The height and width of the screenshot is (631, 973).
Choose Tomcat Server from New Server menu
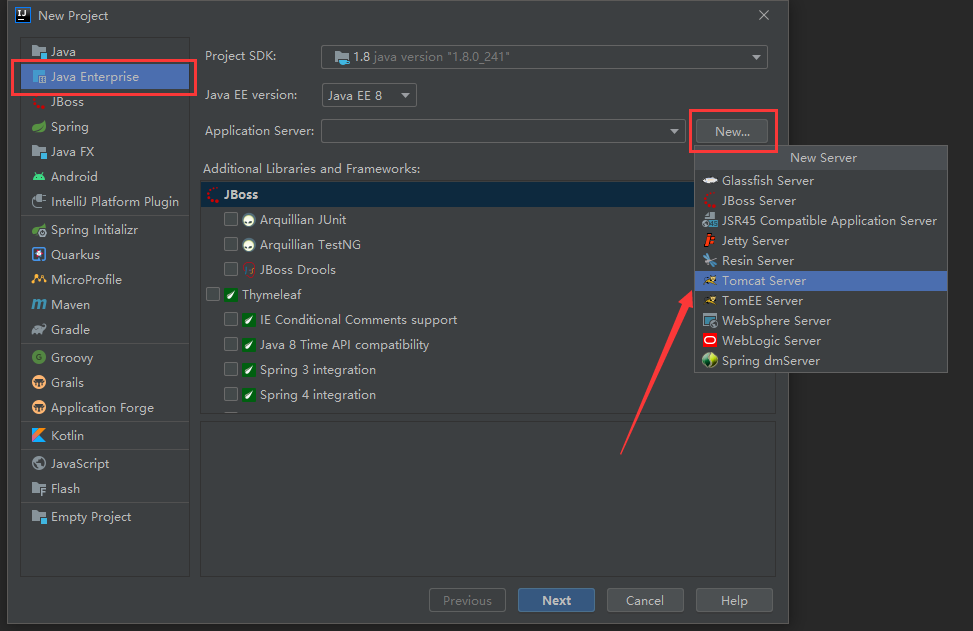point(821,281)
